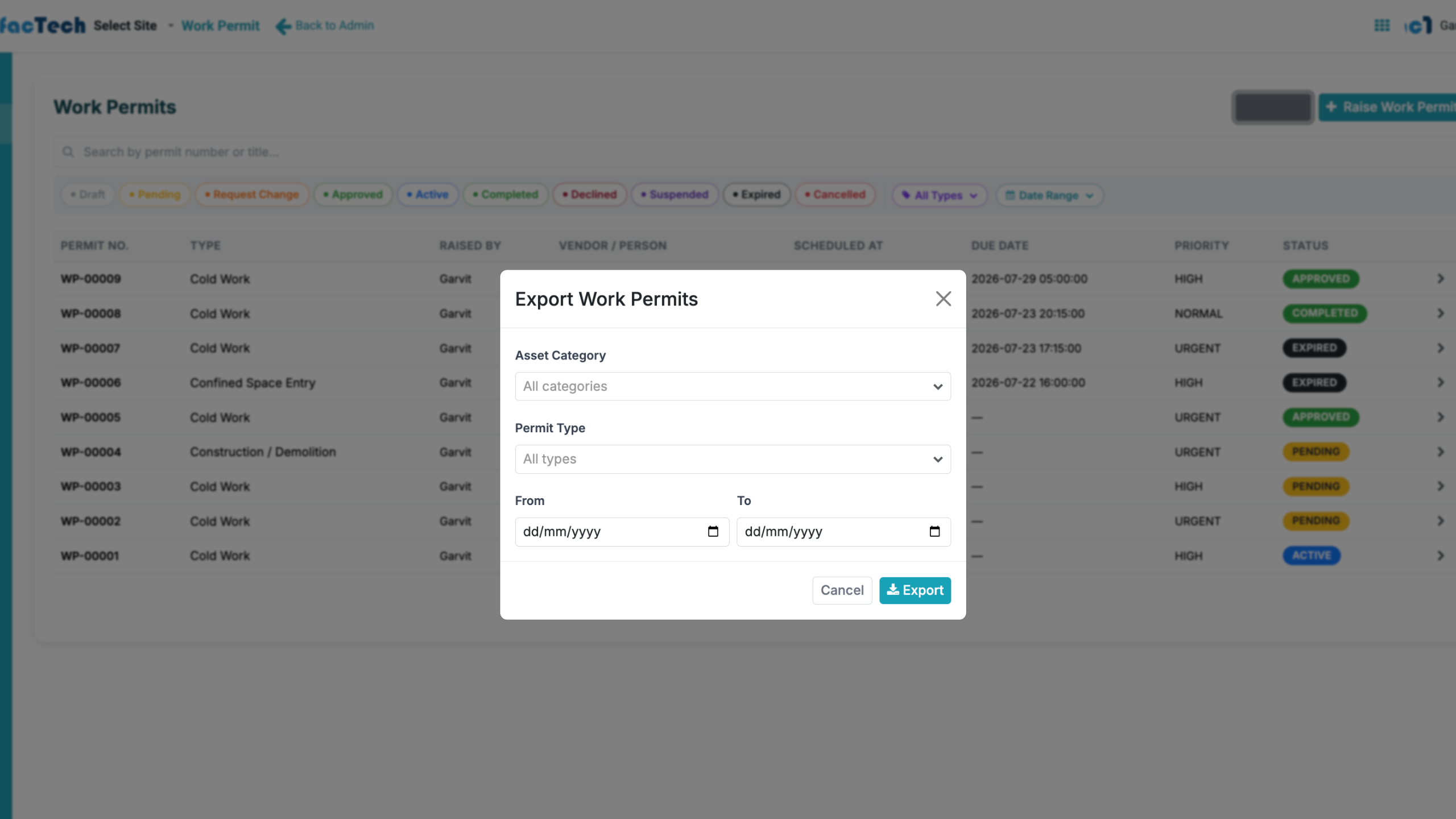Screen dimensions: 1456x819
Task: Click the company logo icon near user name
Action: (1418, 26)
